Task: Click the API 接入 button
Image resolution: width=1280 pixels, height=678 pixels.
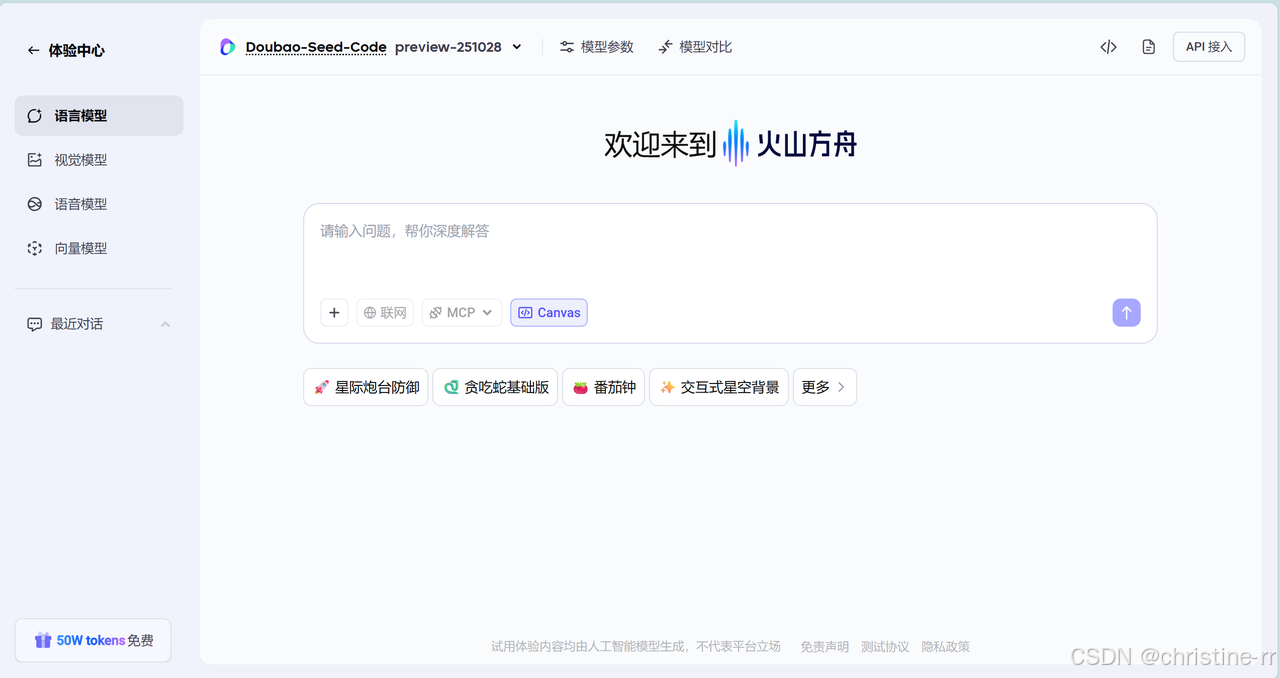Action: coord(1208,46)
